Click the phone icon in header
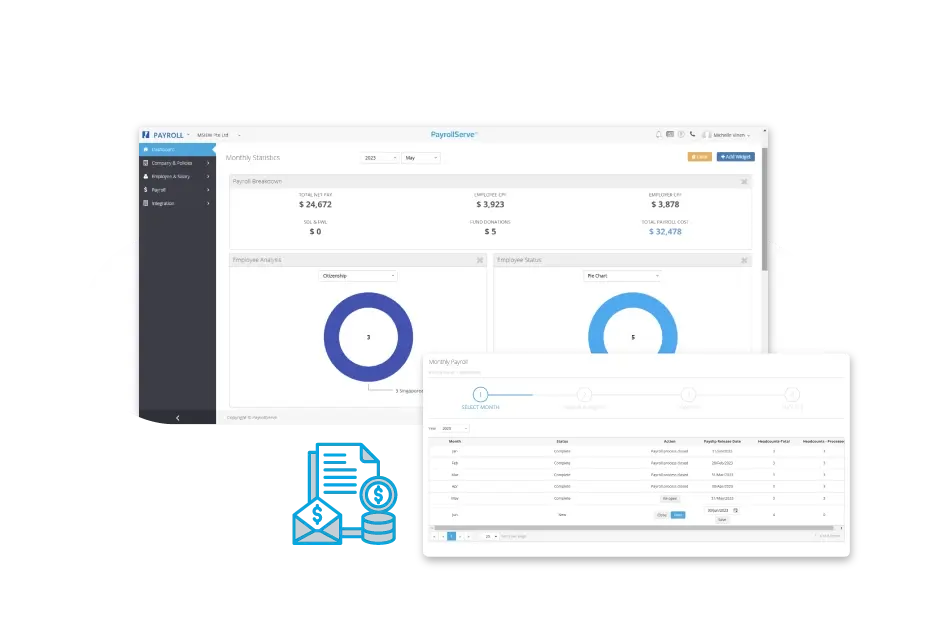Image resolution: width=930 pixels, height=625 pixels. 692,135
